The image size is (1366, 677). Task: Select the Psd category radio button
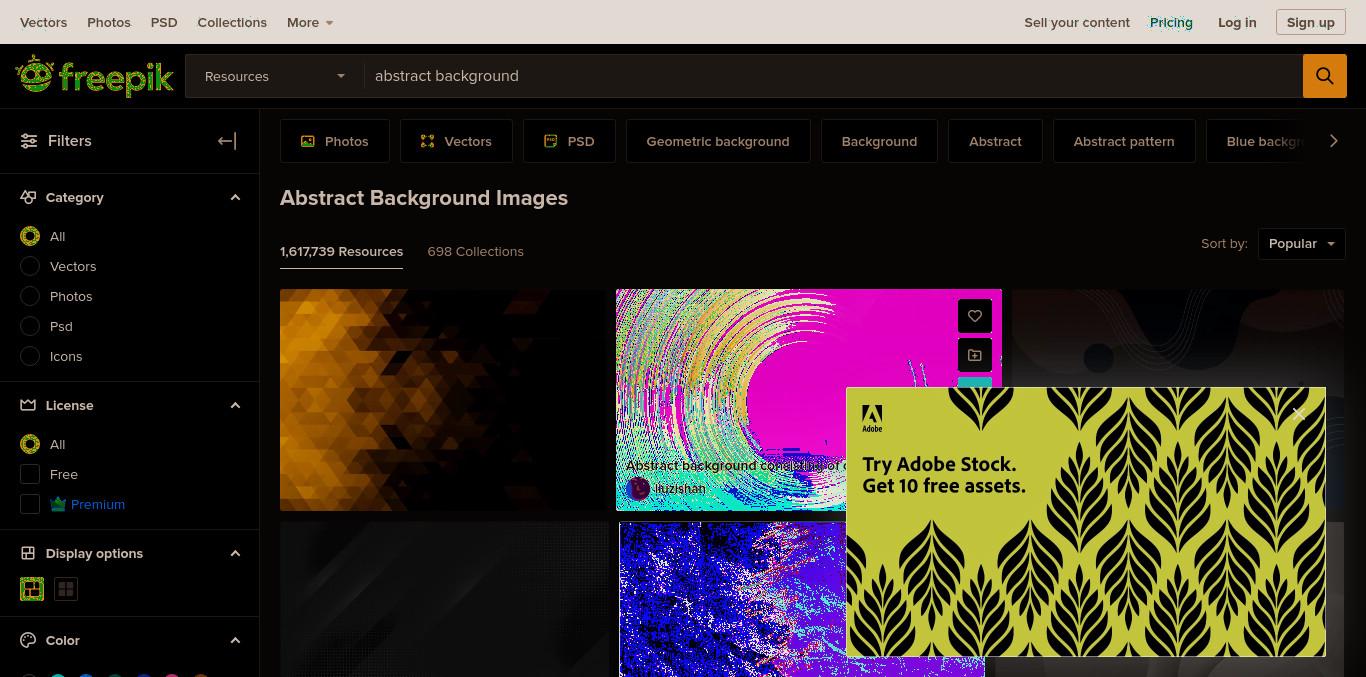30,326
